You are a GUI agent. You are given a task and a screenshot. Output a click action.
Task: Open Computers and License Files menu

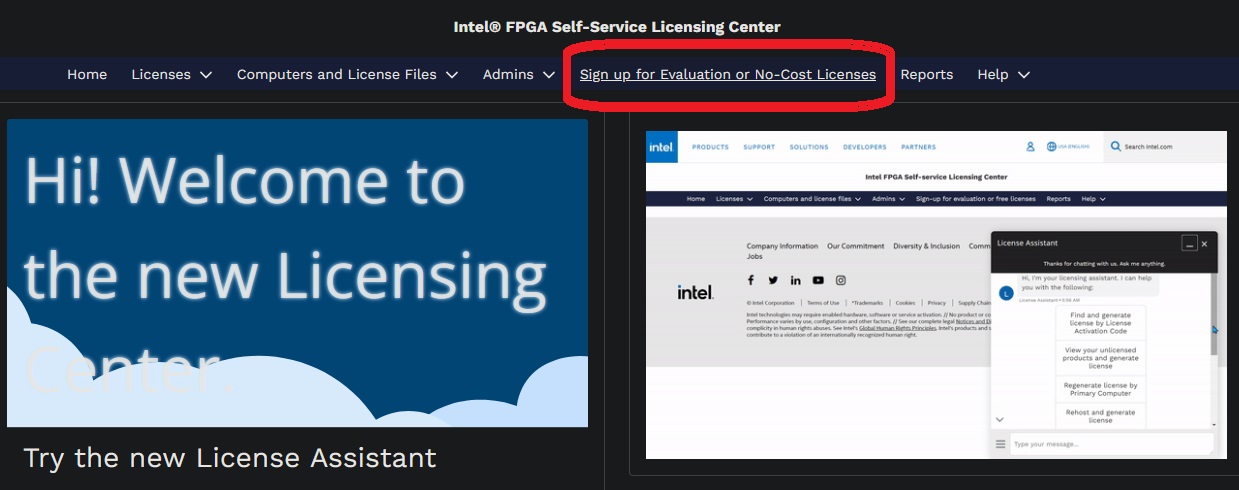coord(337,74)
